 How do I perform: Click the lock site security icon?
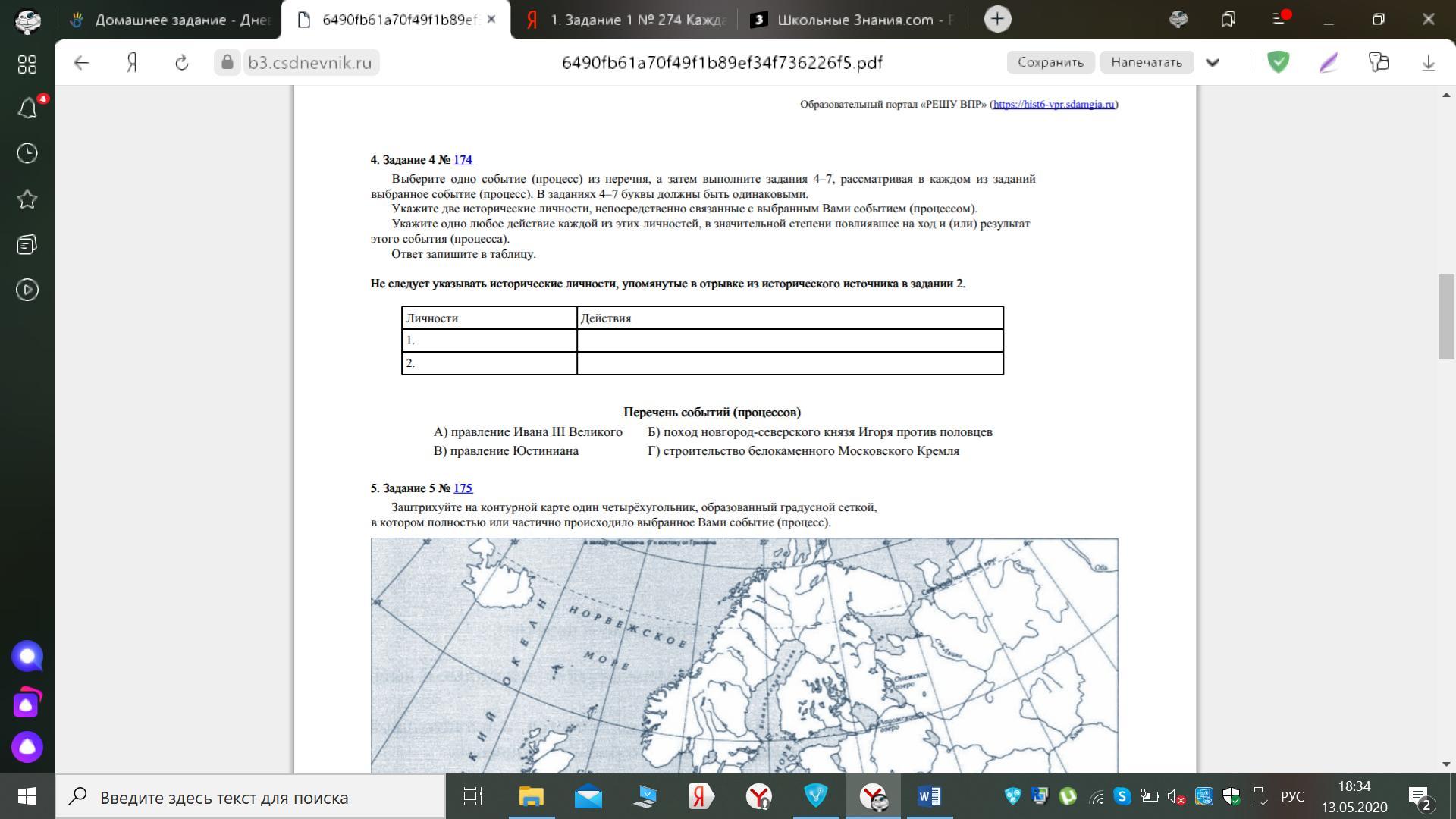(x=227, y=62)
